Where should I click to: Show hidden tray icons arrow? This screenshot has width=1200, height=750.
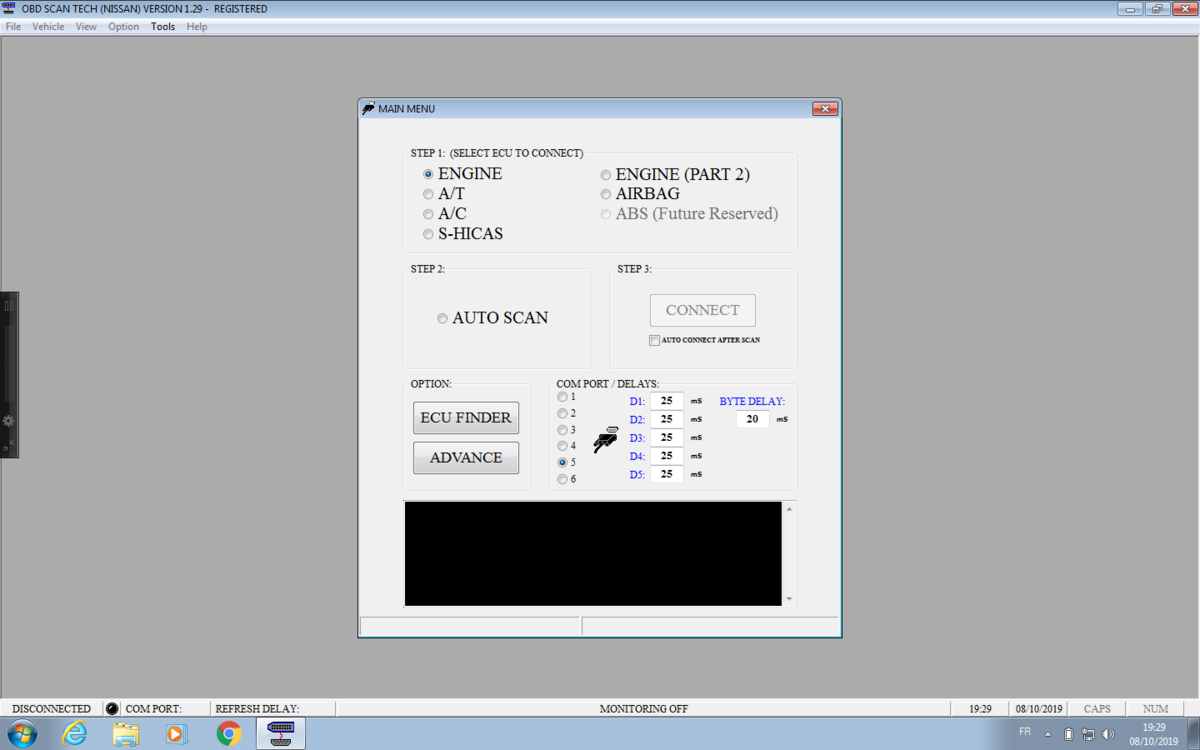click(x=1048, y=734)
